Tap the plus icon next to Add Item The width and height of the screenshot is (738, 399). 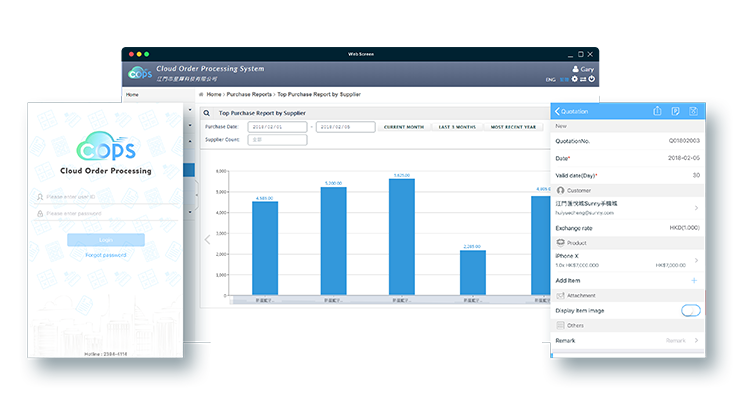pyautogui.click(x=694, y=280)
